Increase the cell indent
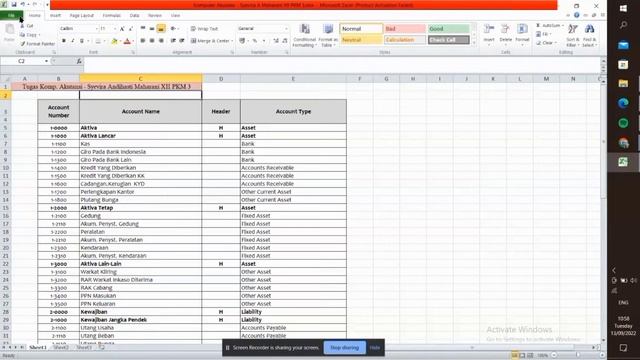640x360 pixels. [x=182, y=41]
